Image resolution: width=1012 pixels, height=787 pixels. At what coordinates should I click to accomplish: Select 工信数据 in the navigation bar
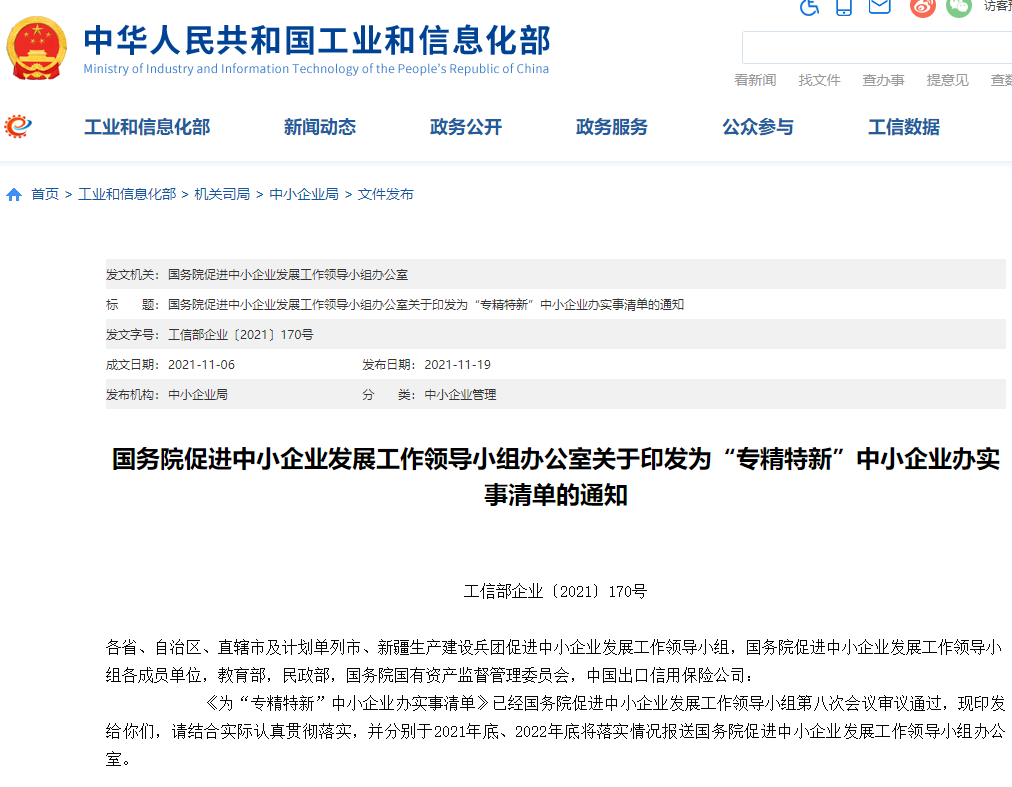[x=904, y=127]
